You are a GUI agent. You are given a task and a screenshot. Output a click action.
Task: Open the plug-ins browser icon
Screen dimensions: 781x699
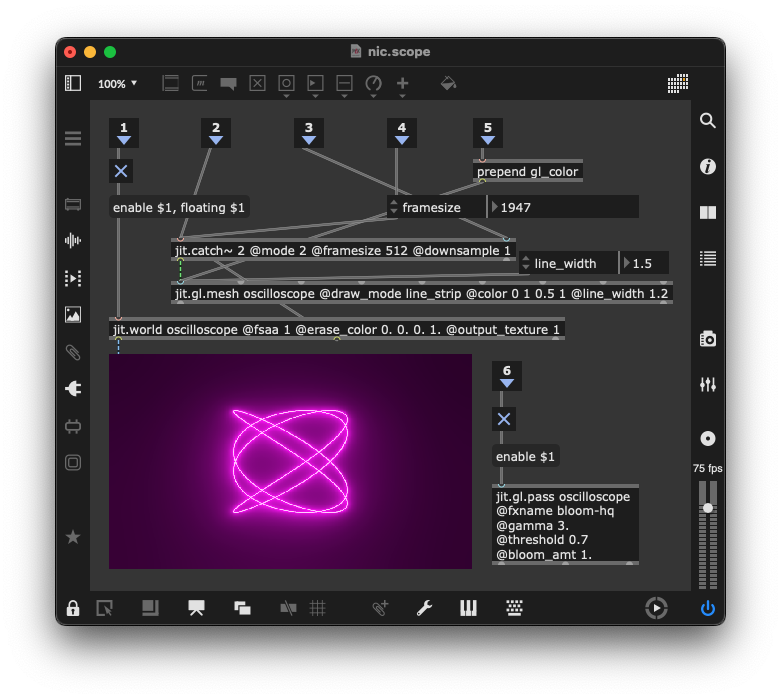pos(73,389)
